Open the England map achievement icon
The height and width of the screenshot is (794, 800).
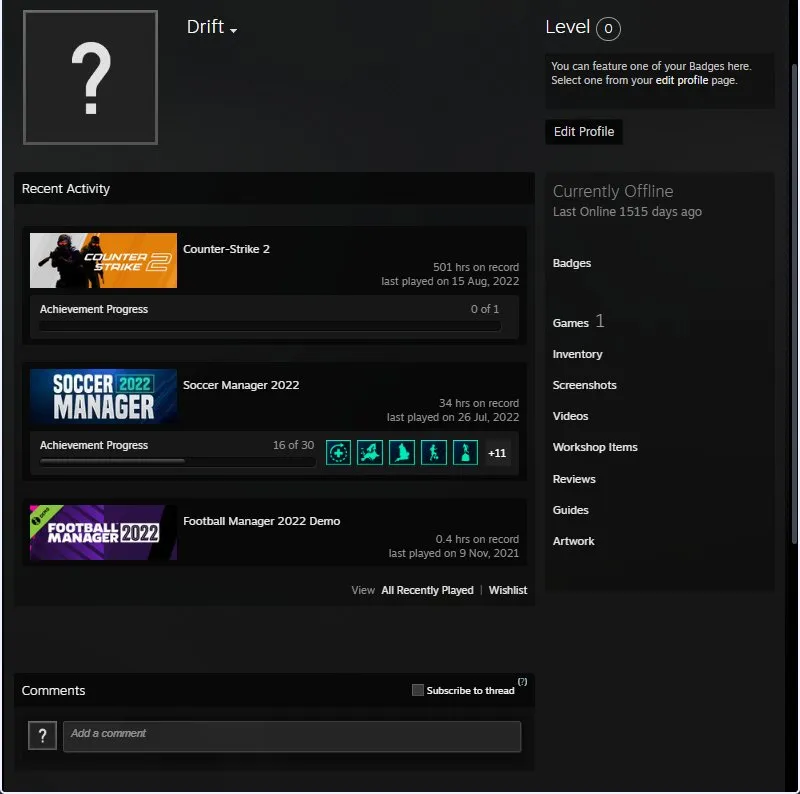point(402,453)
